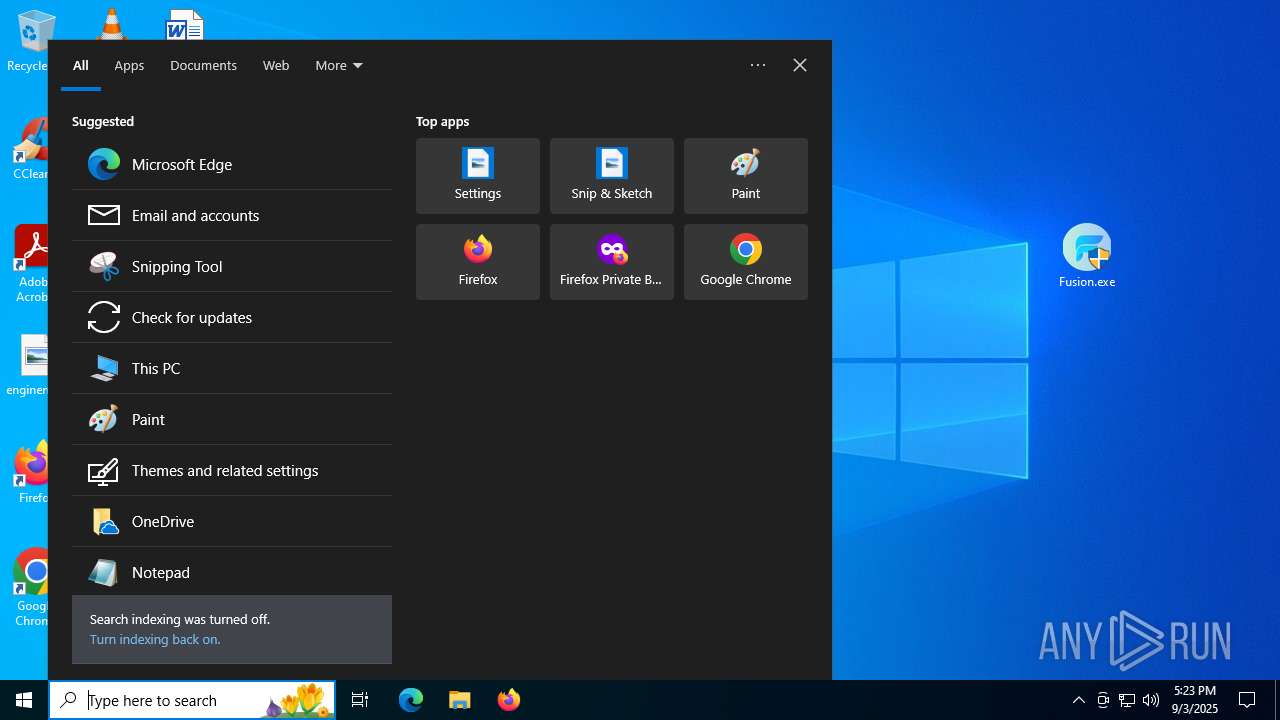1280x720 pixels.
Task: Click the Windows Start button
Action: pyautogui.click(x=24, y=700)
